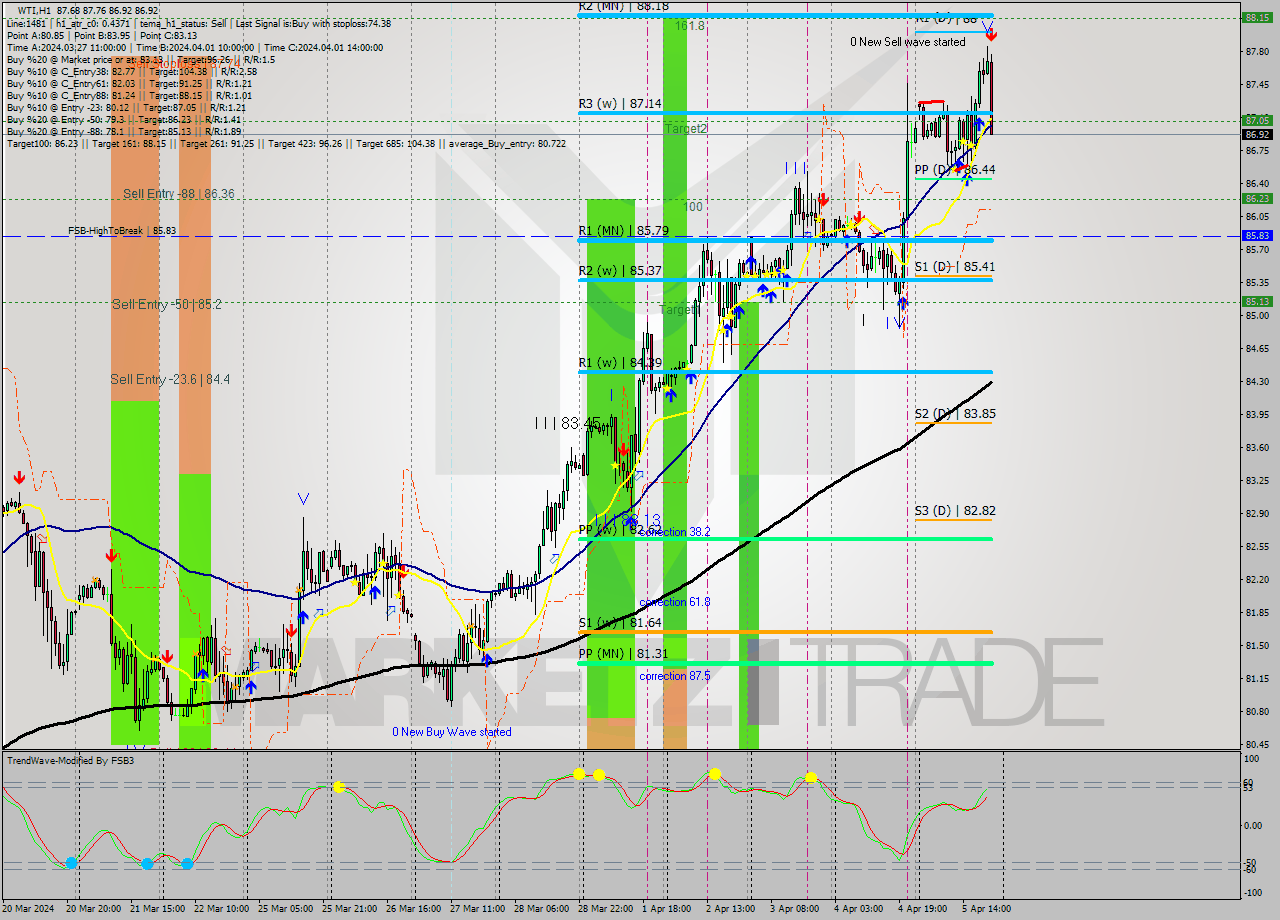Click the blue V marker at the chart top-right peak

987,26
